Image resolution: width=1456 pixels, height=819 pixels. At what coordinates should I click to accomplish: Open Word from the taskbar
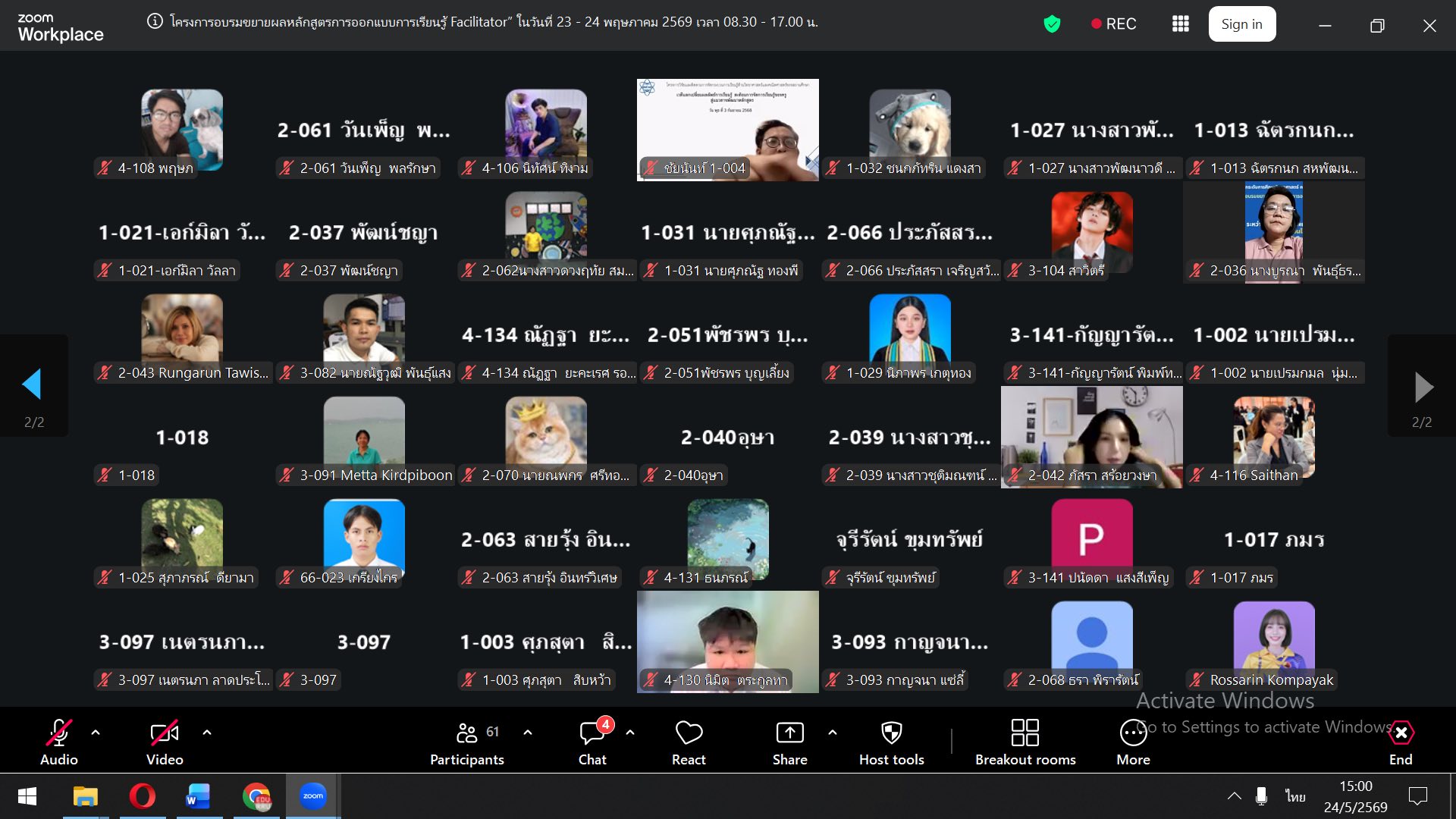[x=199, y=796]
